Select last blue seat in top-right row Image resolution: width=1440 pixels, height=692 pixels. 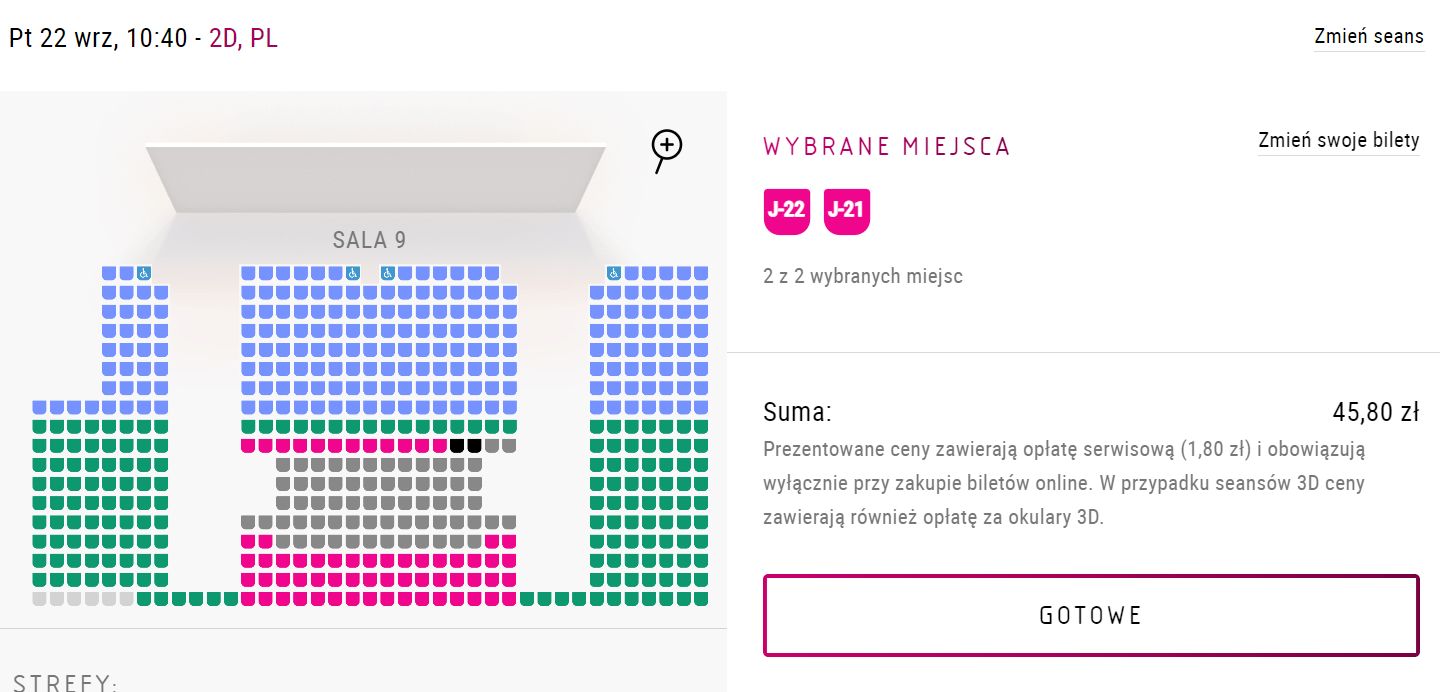click(x=701, y=273)
